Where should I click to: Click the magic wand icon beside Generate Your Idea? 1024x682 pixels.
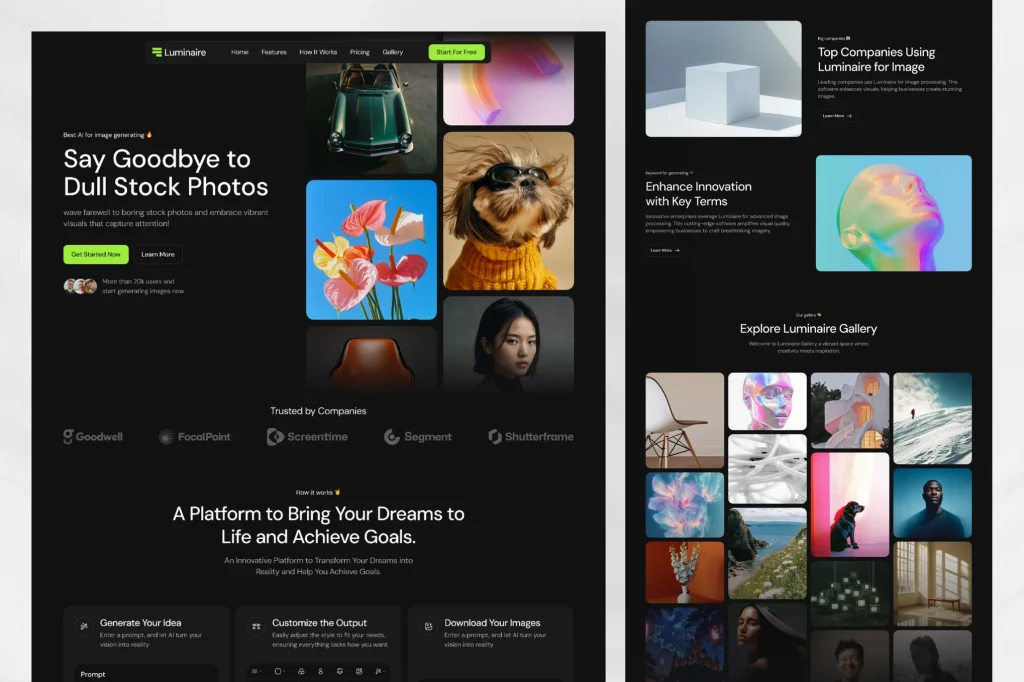point(84,626)
